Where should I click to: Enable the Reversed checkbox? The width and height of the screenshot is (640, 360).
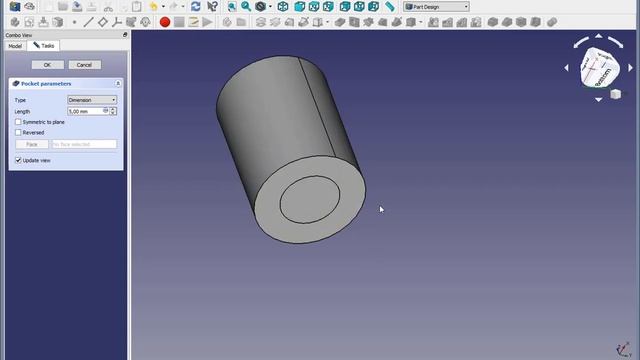18,133
